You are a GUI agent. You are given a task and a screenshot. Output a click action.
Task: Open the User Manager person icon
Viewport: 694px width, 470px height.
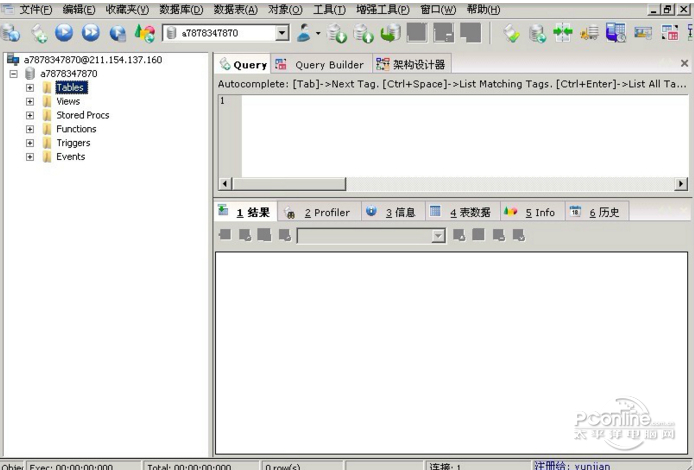(304, 33)
